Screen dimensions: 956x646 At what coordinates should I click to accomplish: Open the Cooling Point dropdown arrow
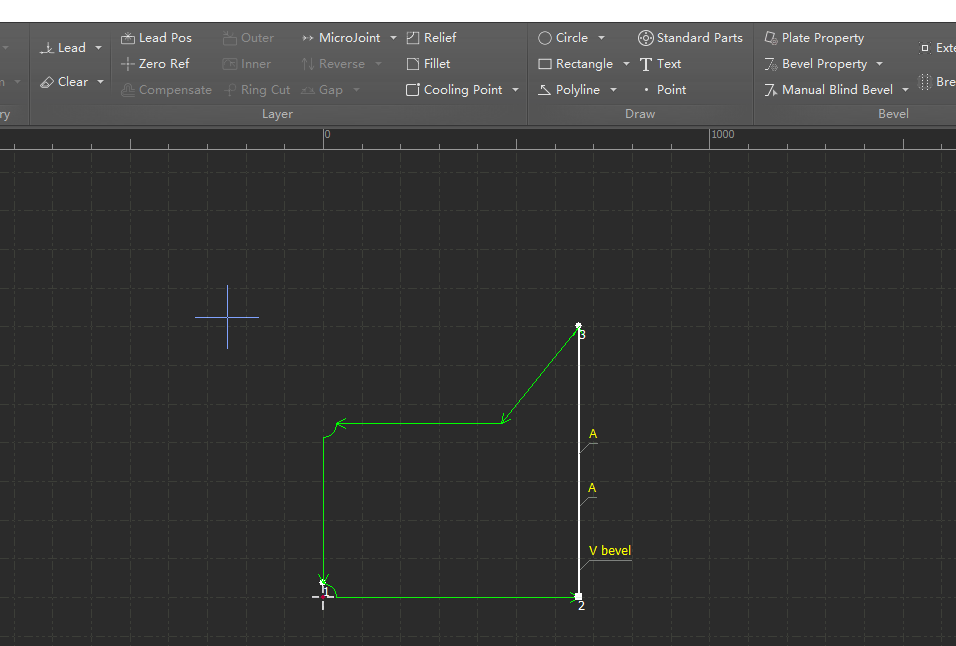[516, 90]
